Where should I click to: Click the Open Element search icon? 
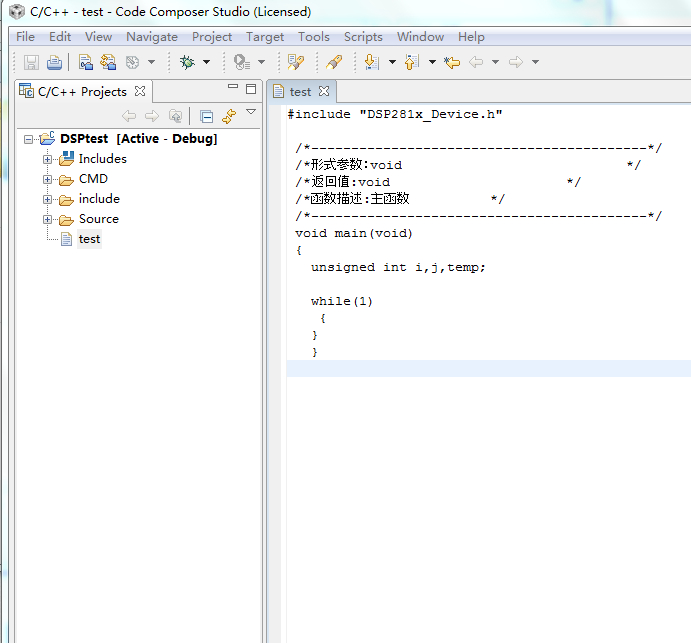pos(296,62)
